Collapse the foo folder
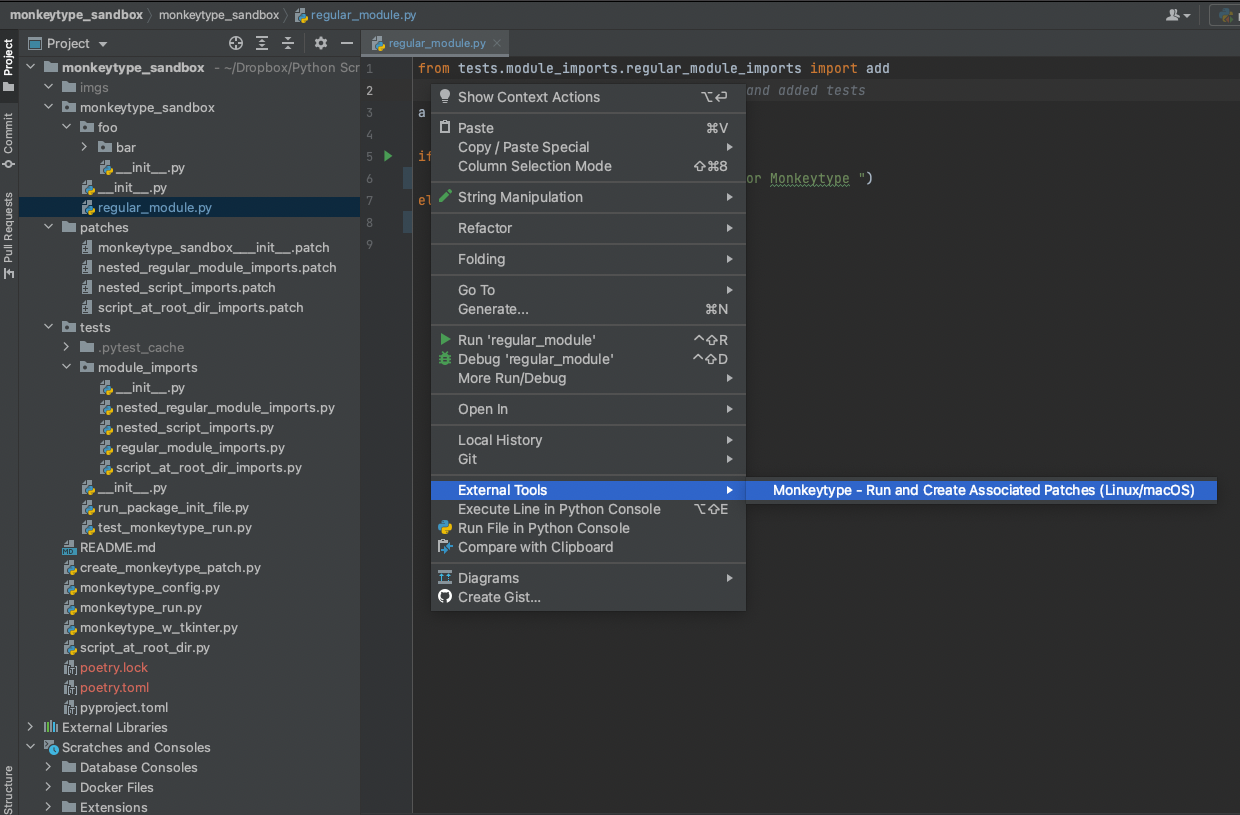 [66, 127]
